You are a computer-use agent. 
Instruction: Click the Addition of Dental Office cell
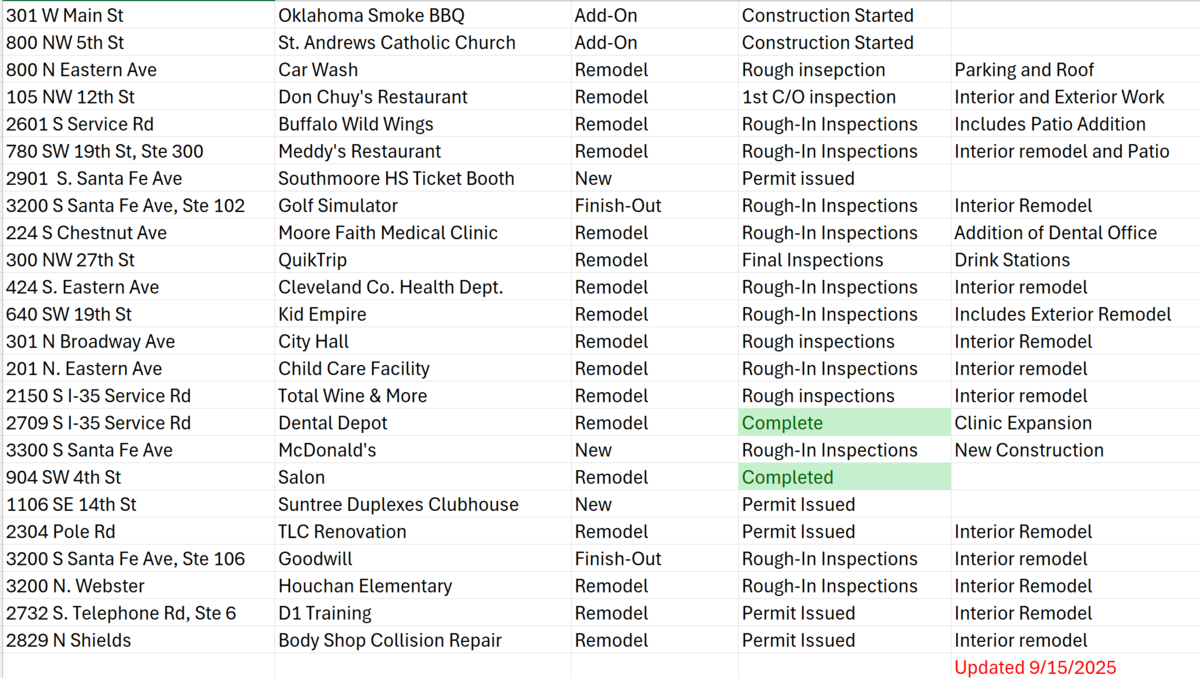coord(1076,233)
